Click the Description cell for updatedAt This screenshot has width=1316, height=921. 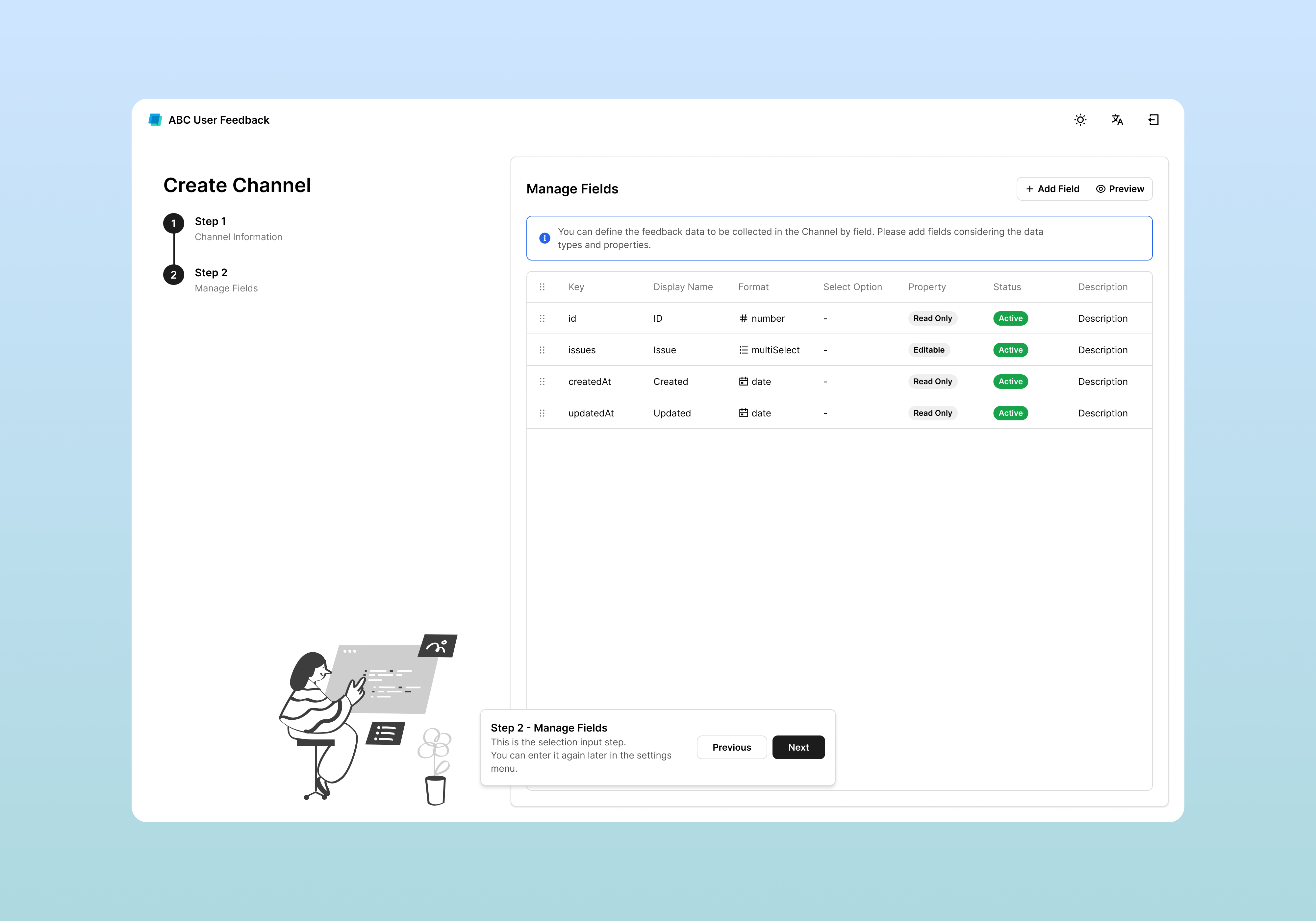pos(1102,413)
